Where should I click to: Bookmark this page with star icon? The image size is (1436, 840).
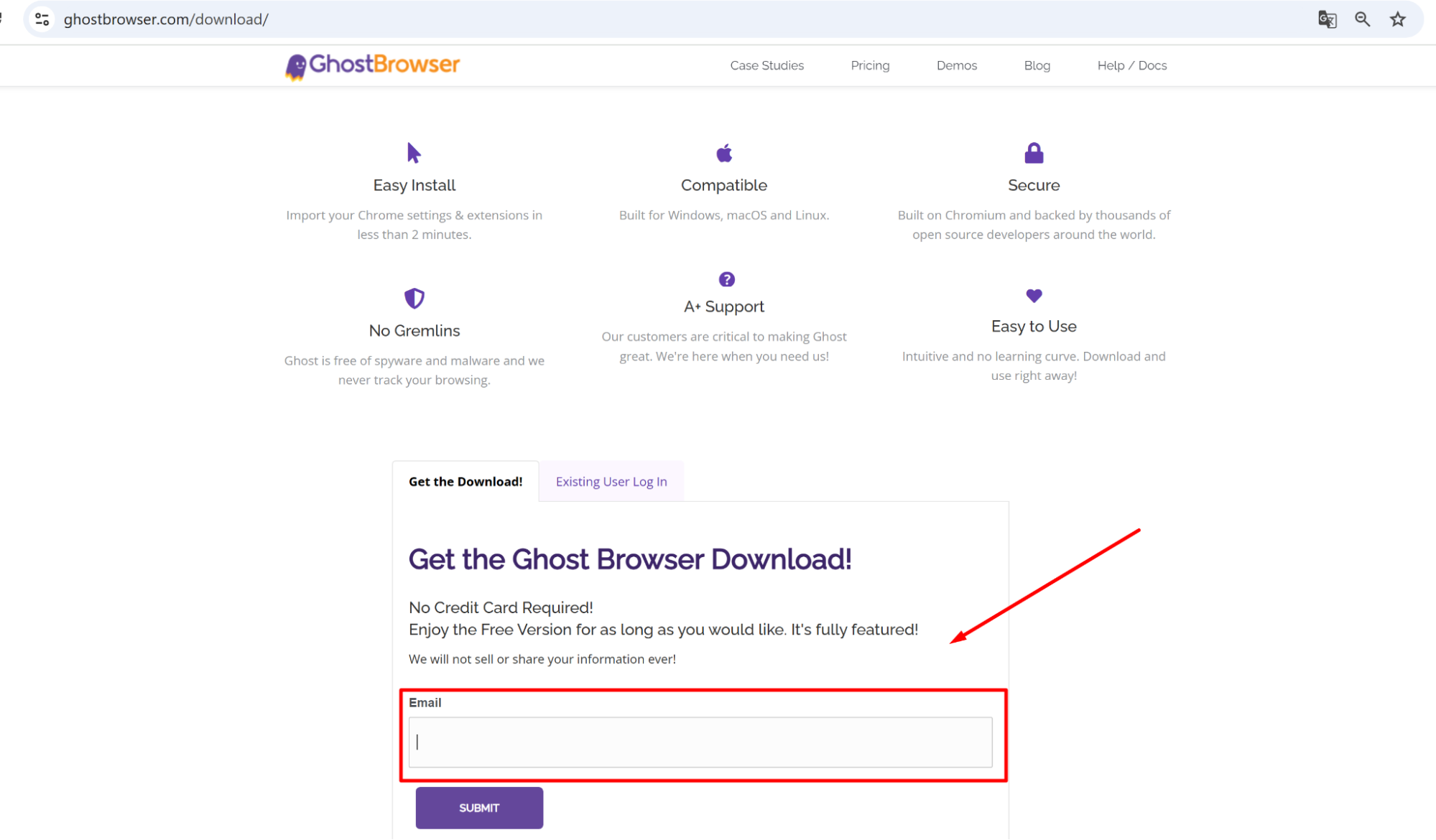1397,19
